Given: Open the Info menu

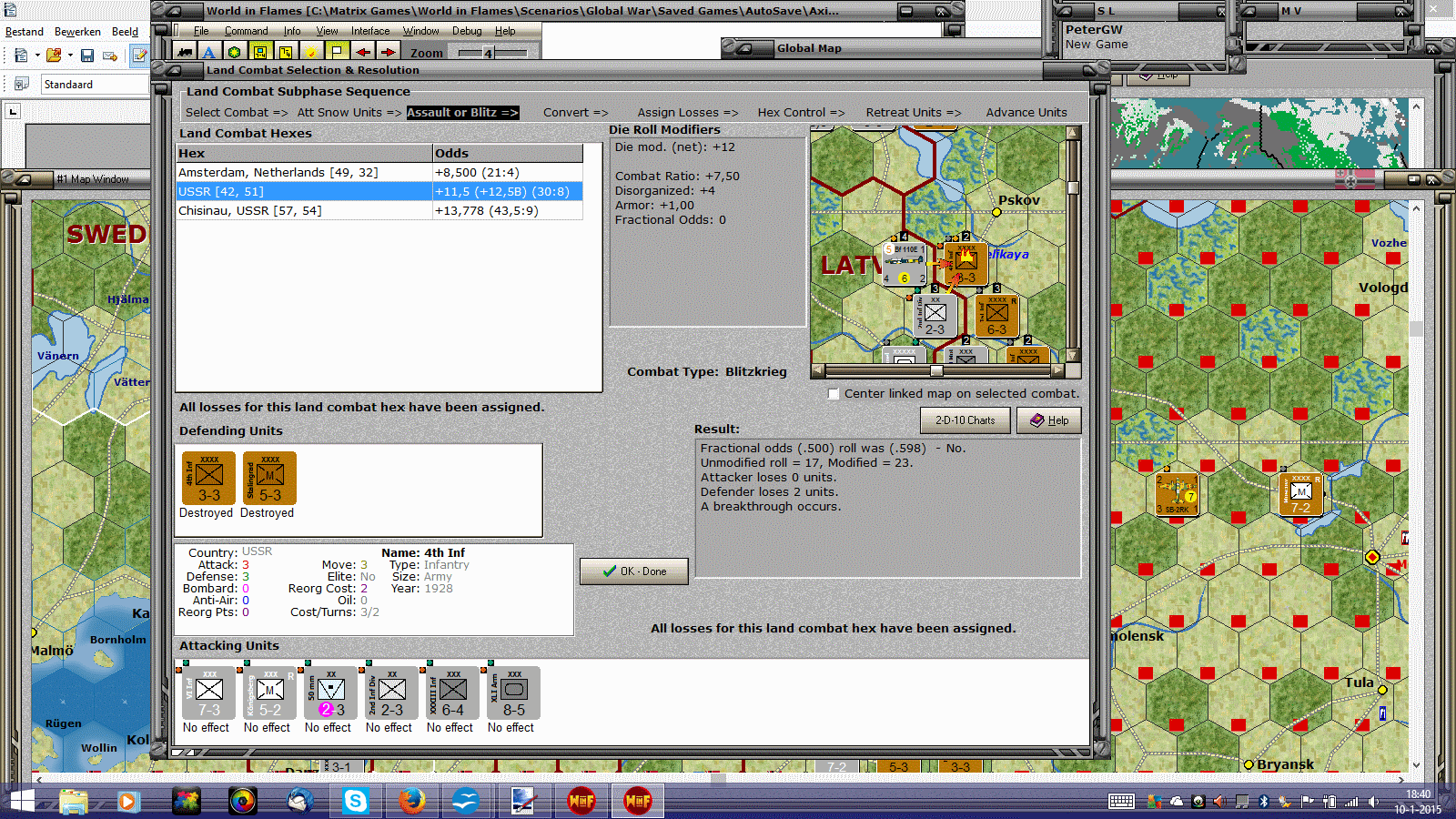Looking at the screenshot, I should pyautogui.click(x=292, y=31).
